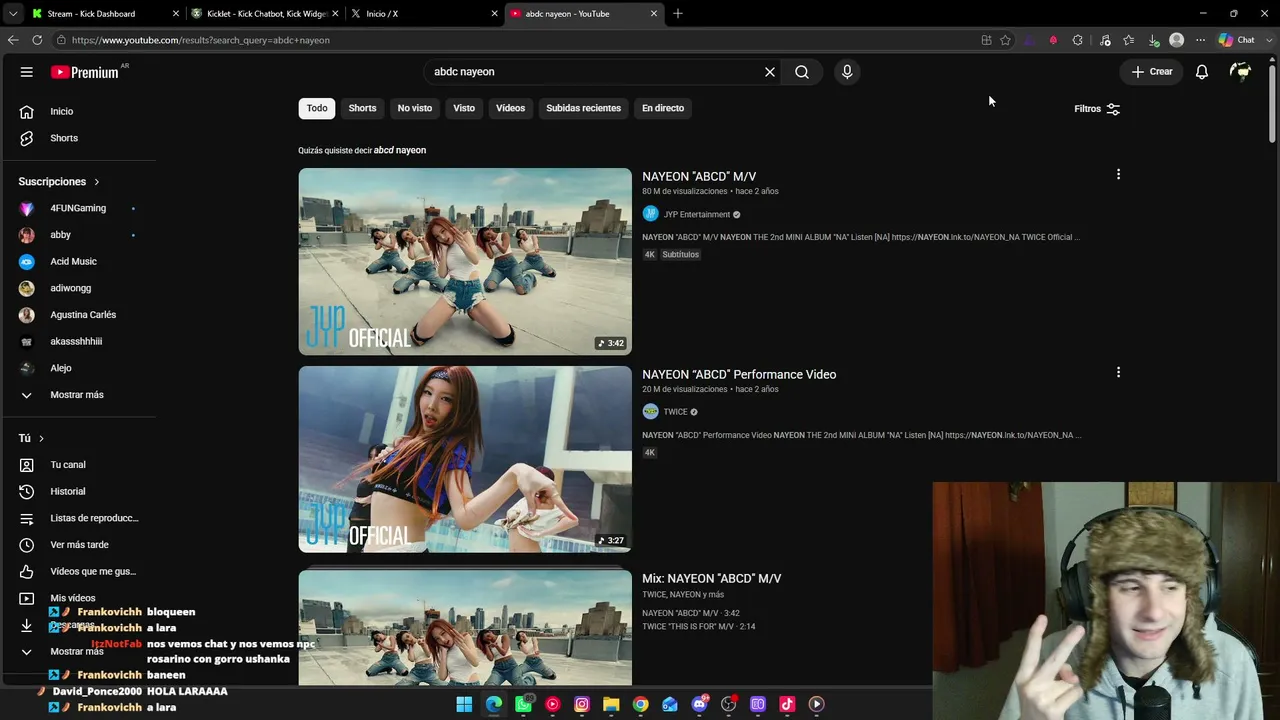
Task: Open Historial watch history
Action: pyautogui.click(x=78, y=492)
